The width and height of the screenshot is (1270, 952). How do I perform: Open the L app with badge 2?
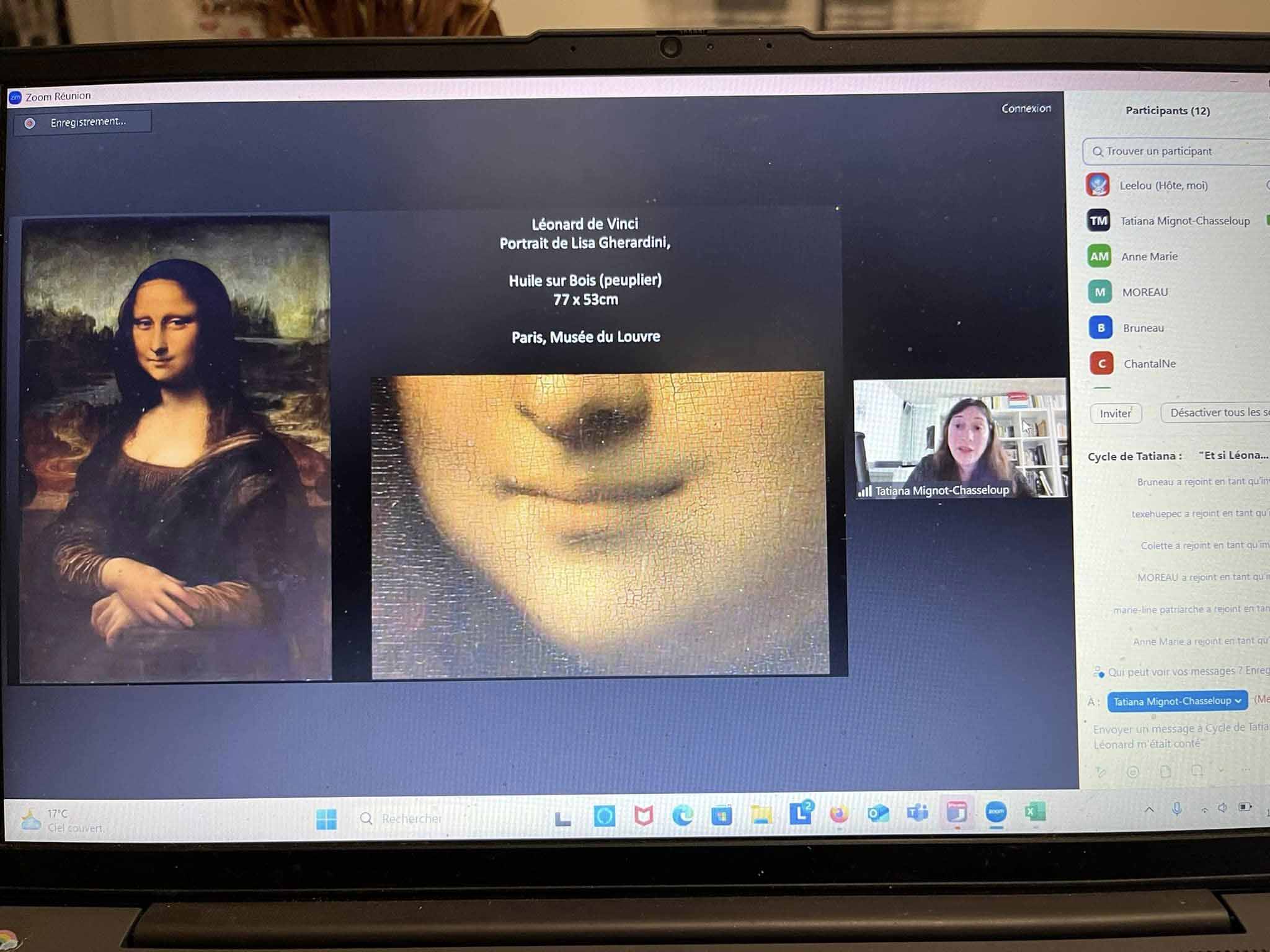[801, 813]
